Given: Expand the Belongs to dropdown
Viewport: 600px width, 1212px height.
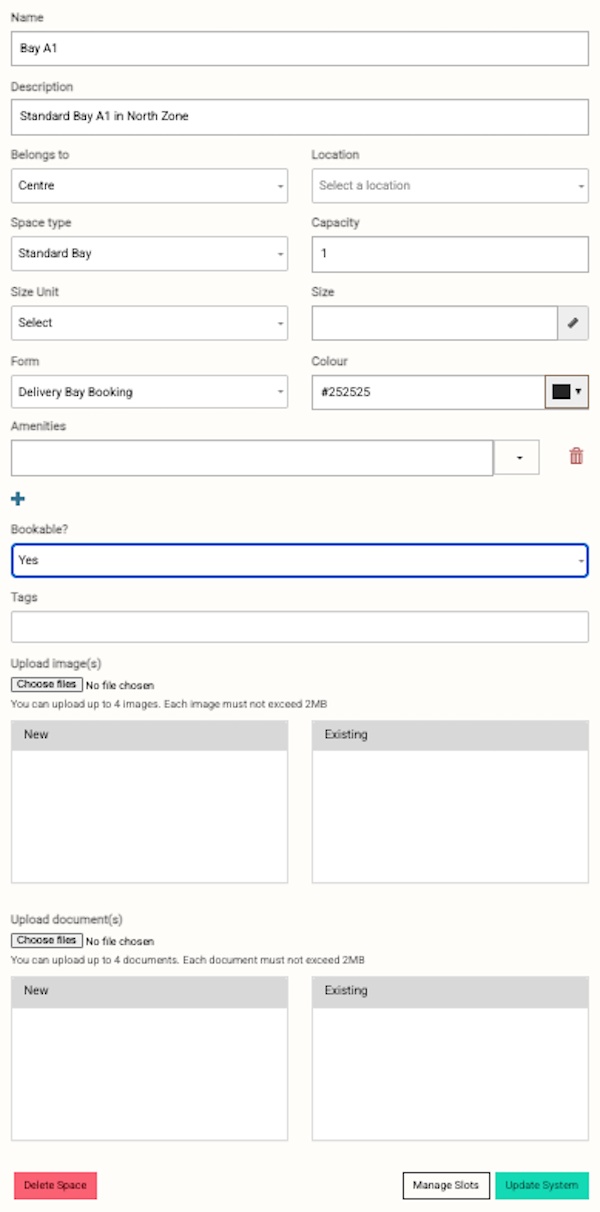Looking at the screenshot, I should [x=149, y=186].
